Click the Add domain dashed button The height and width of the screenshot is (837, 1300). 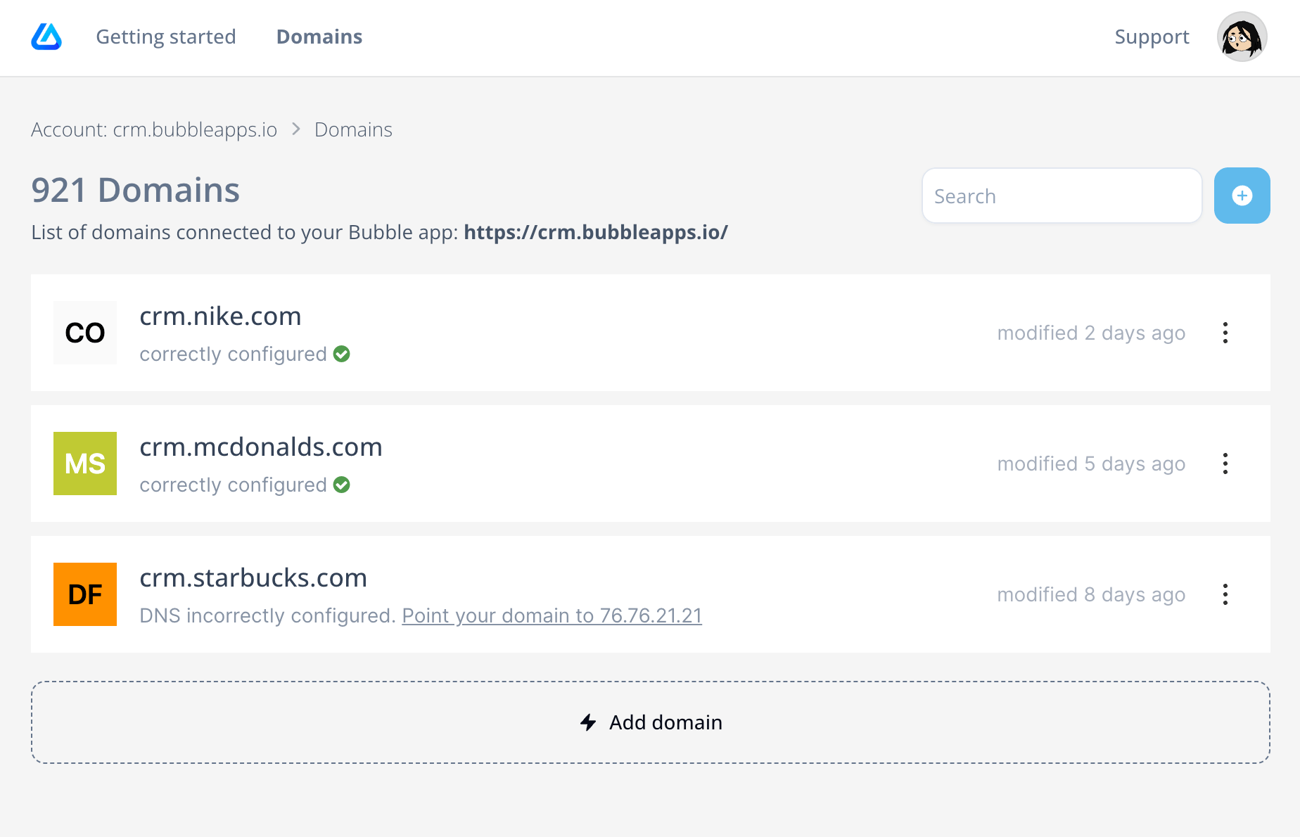(651, 722)
